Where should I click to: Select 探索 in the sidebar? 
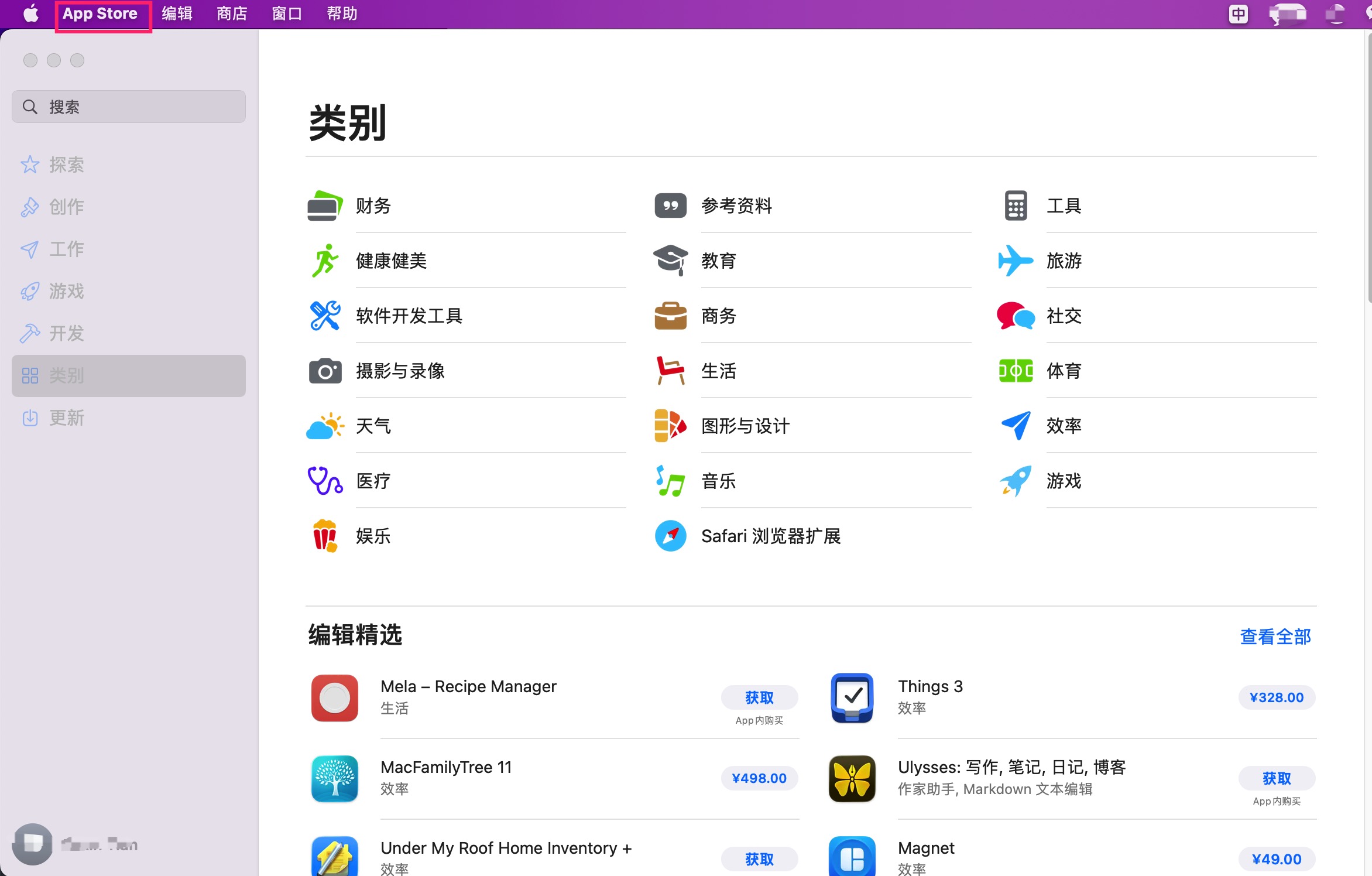[67, 165]
